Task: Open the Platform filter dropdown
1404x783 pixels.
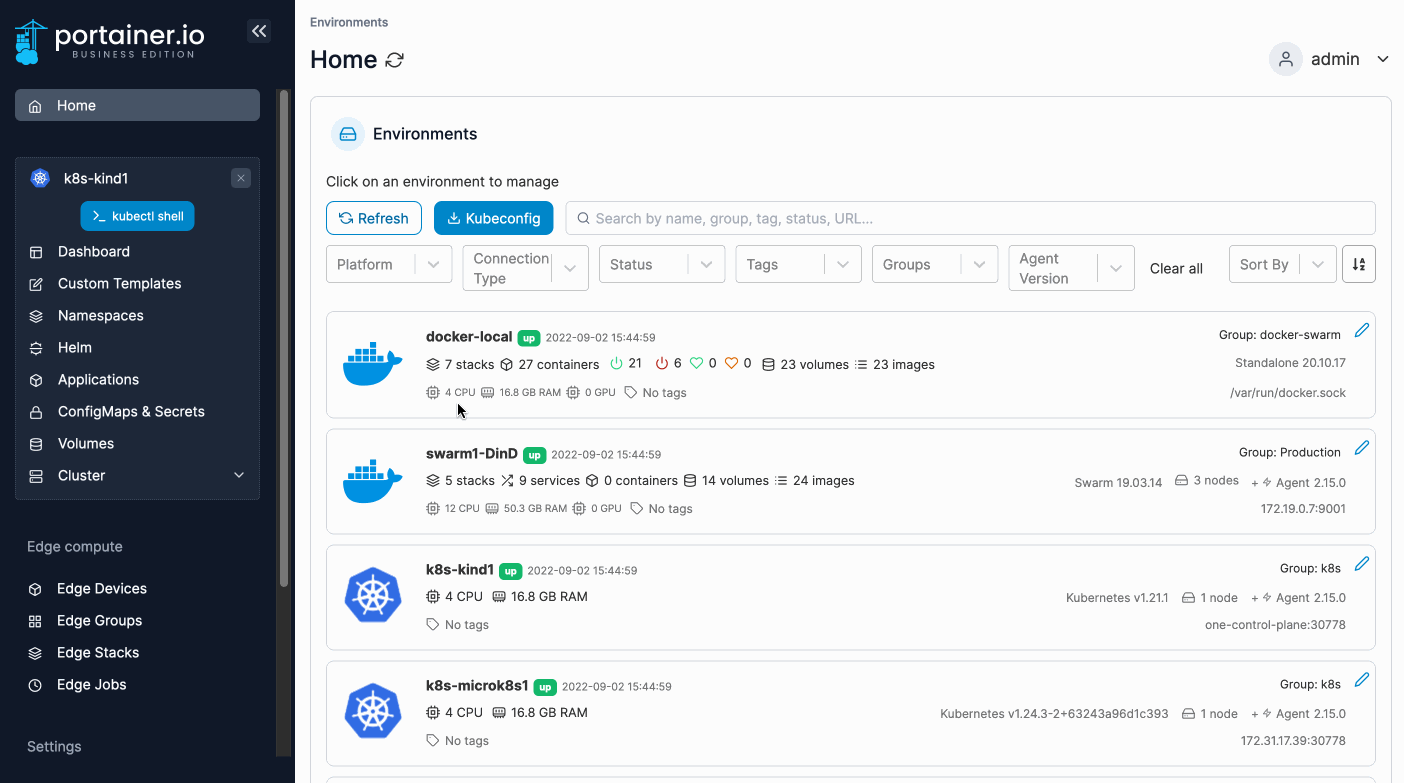Action: [x=388, y=264]
